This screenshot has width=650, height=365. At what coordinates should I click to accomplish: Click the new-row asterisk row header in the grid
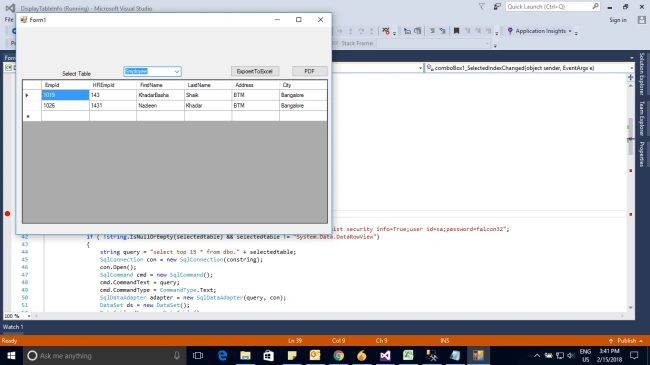click(x=32, y=117)
